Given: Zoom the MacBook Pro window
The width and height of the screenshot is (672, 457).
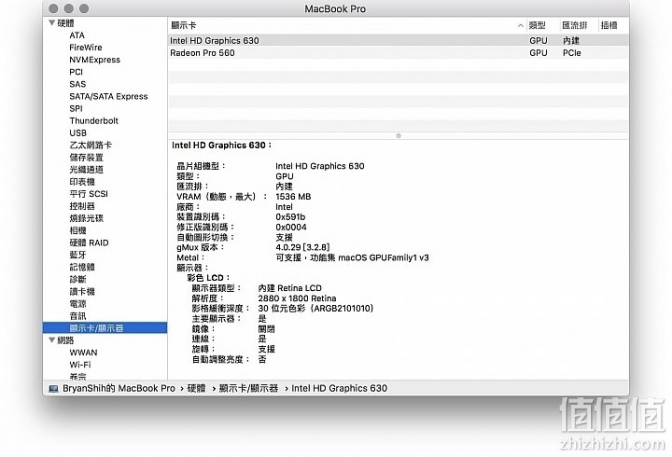Looking at the screenshot, I should [84, 8].
